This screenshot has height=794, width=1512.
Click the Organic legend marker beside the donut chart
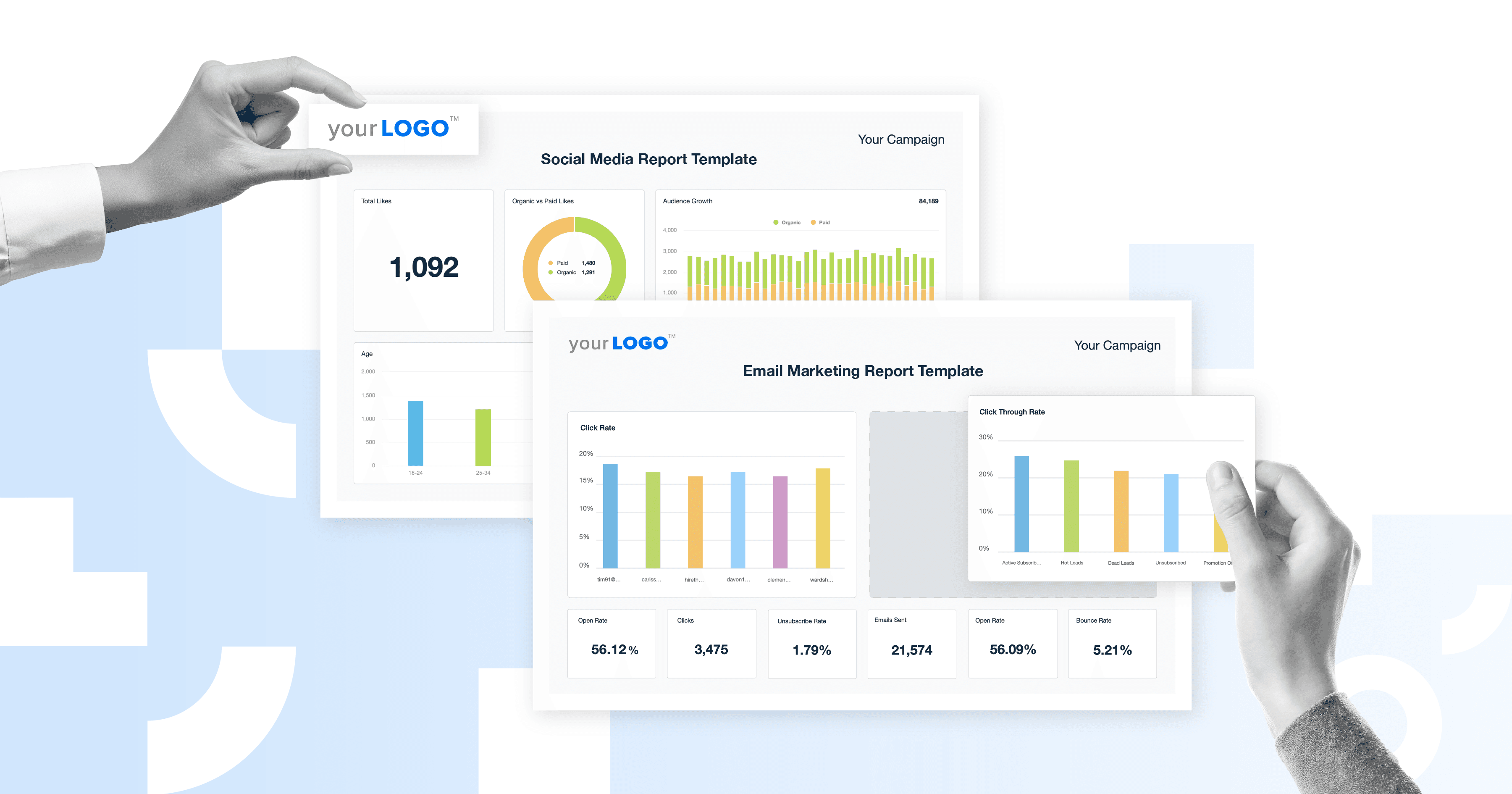pos(551,272)
